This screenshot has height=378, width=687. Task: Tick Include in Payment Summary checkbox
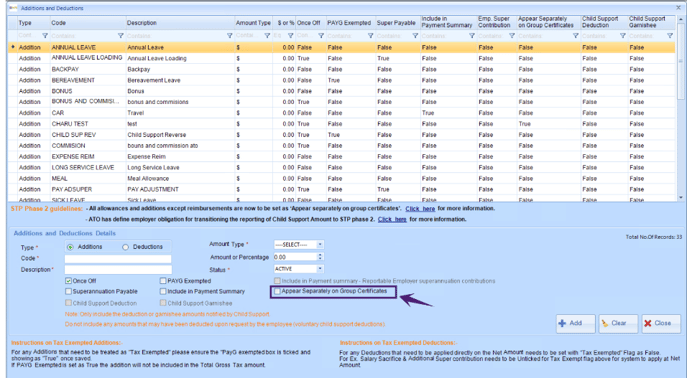tap(163, 291)
